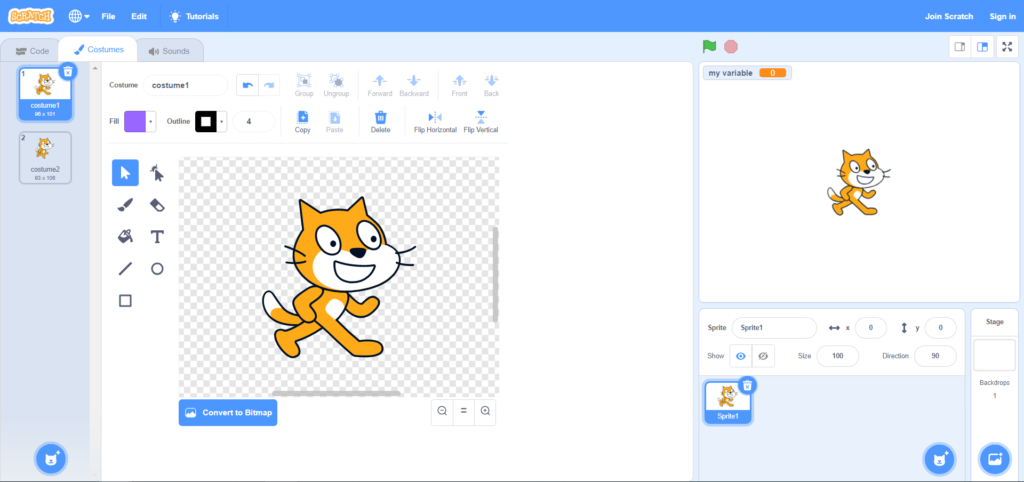This screenshot has height=482, width=1024.
Task: Zoom out the costume canvas
Action: (442, 411)
